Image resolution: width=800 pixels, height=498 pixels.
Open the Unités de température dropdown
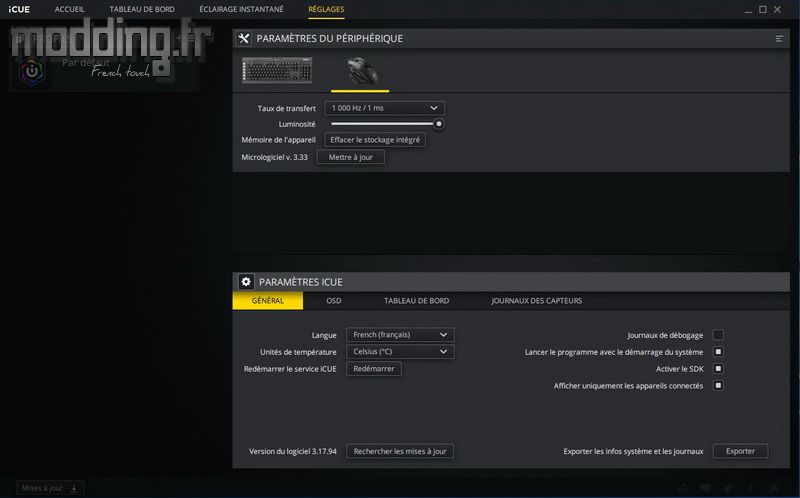tap(400, 352)
